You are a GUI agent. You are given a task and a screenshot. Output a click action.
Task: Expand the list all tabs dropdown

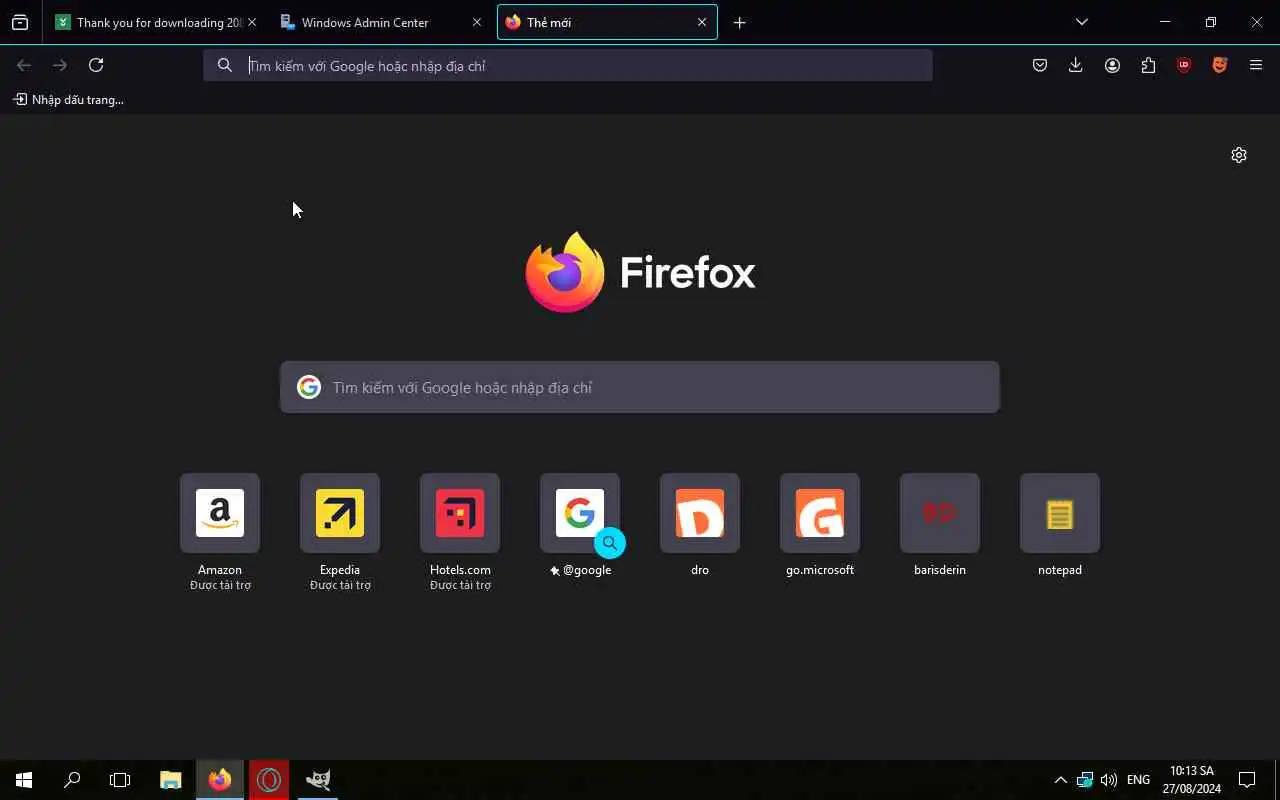(1081, 22)
